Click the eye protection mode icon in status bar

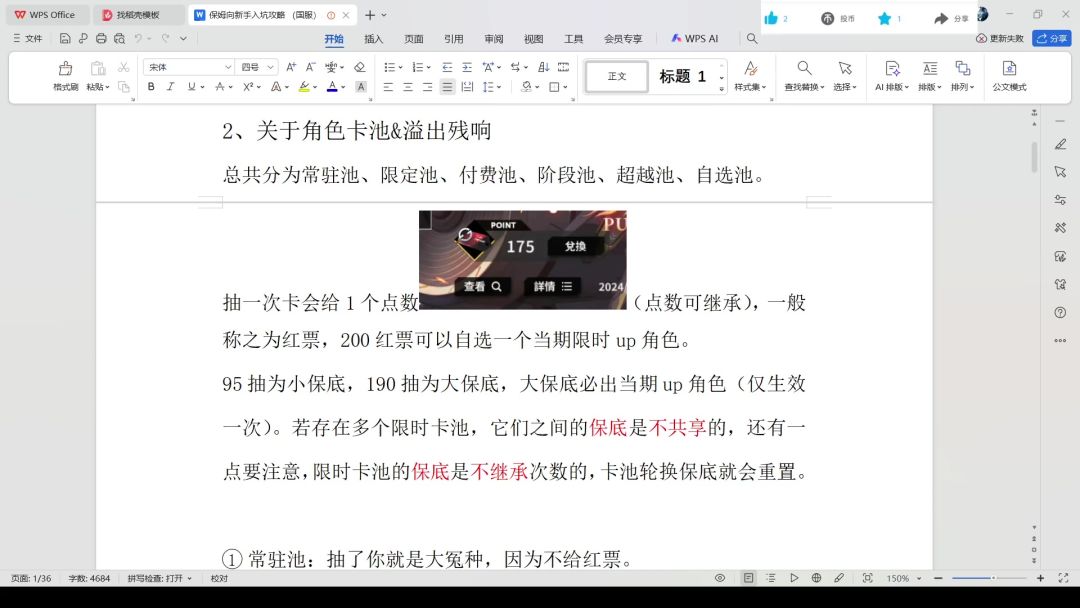pyautogui.click(x=720, y=578)
